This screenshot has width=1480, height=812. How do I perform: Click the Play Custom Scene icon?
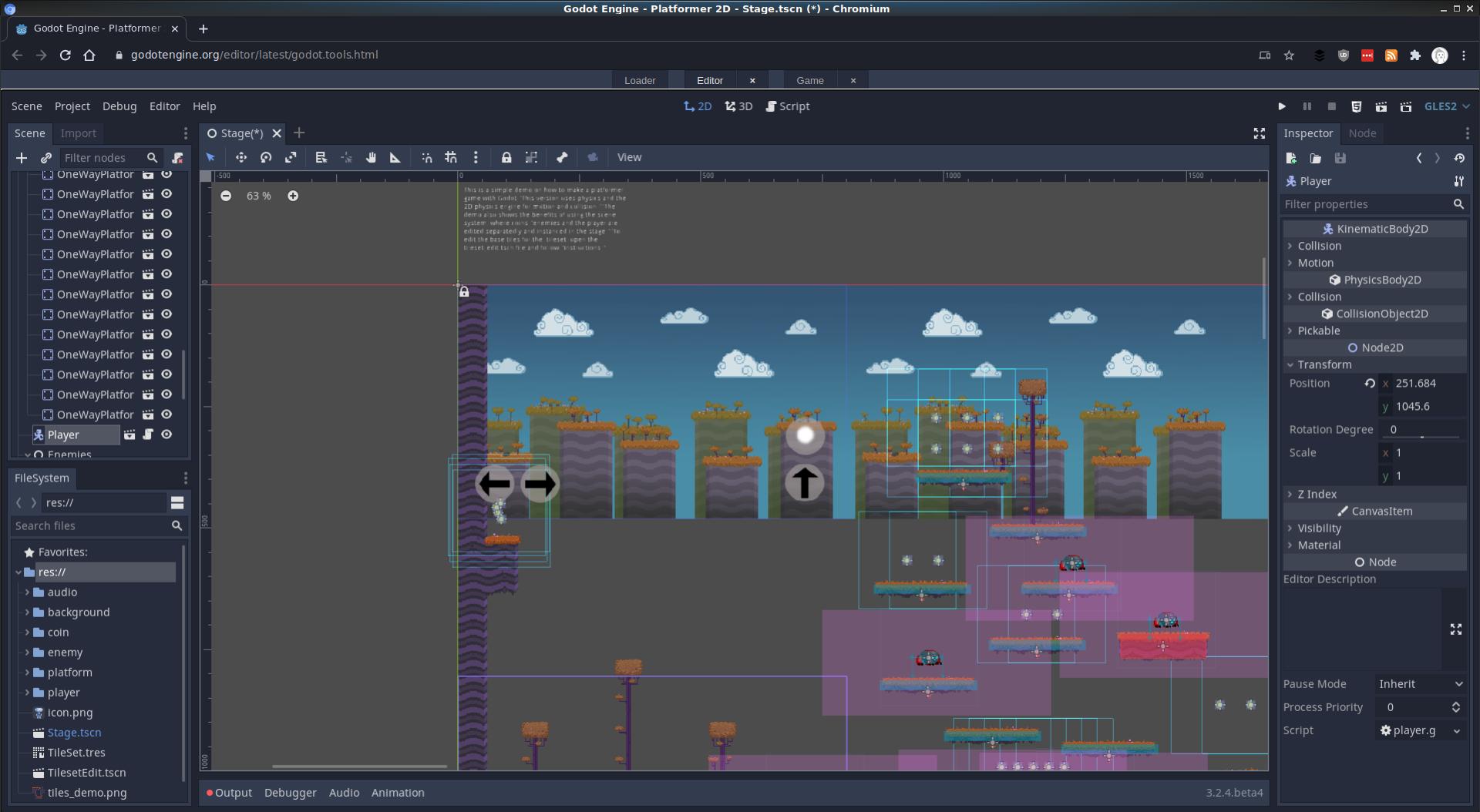[1406, 106]
